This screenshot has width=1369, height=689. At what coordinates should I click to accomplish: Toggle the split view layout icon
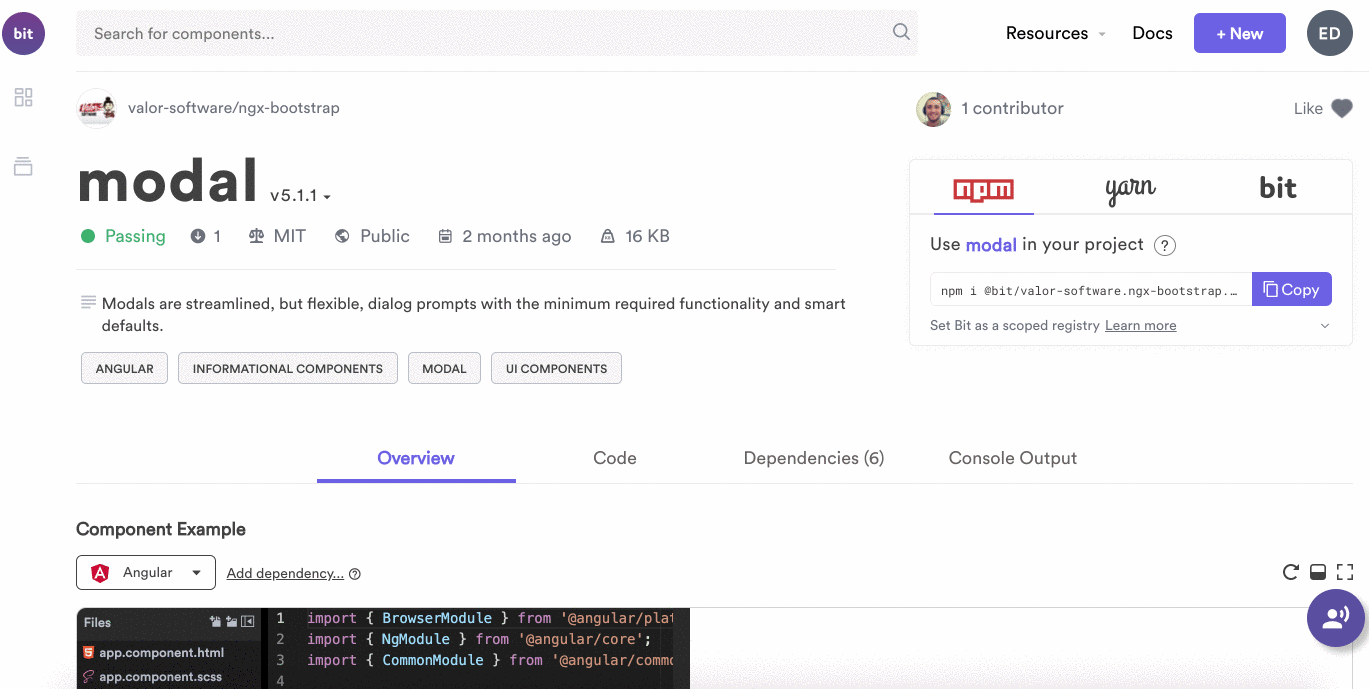1318,572
